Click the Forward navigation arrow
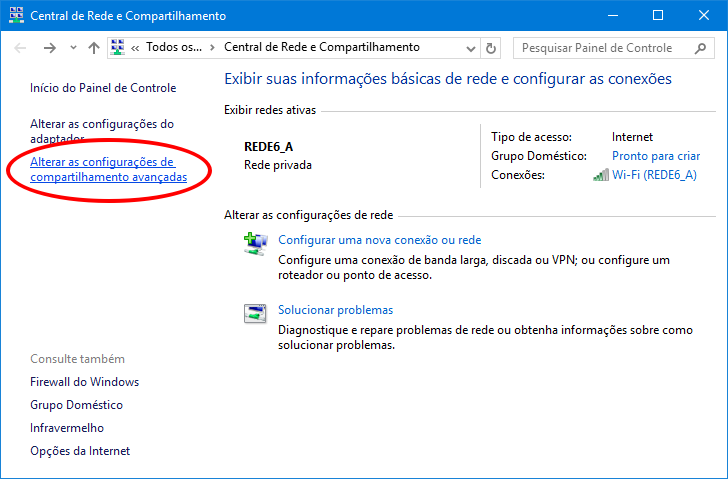The height and width of the screenshot is (479, 728). [49, 48]
